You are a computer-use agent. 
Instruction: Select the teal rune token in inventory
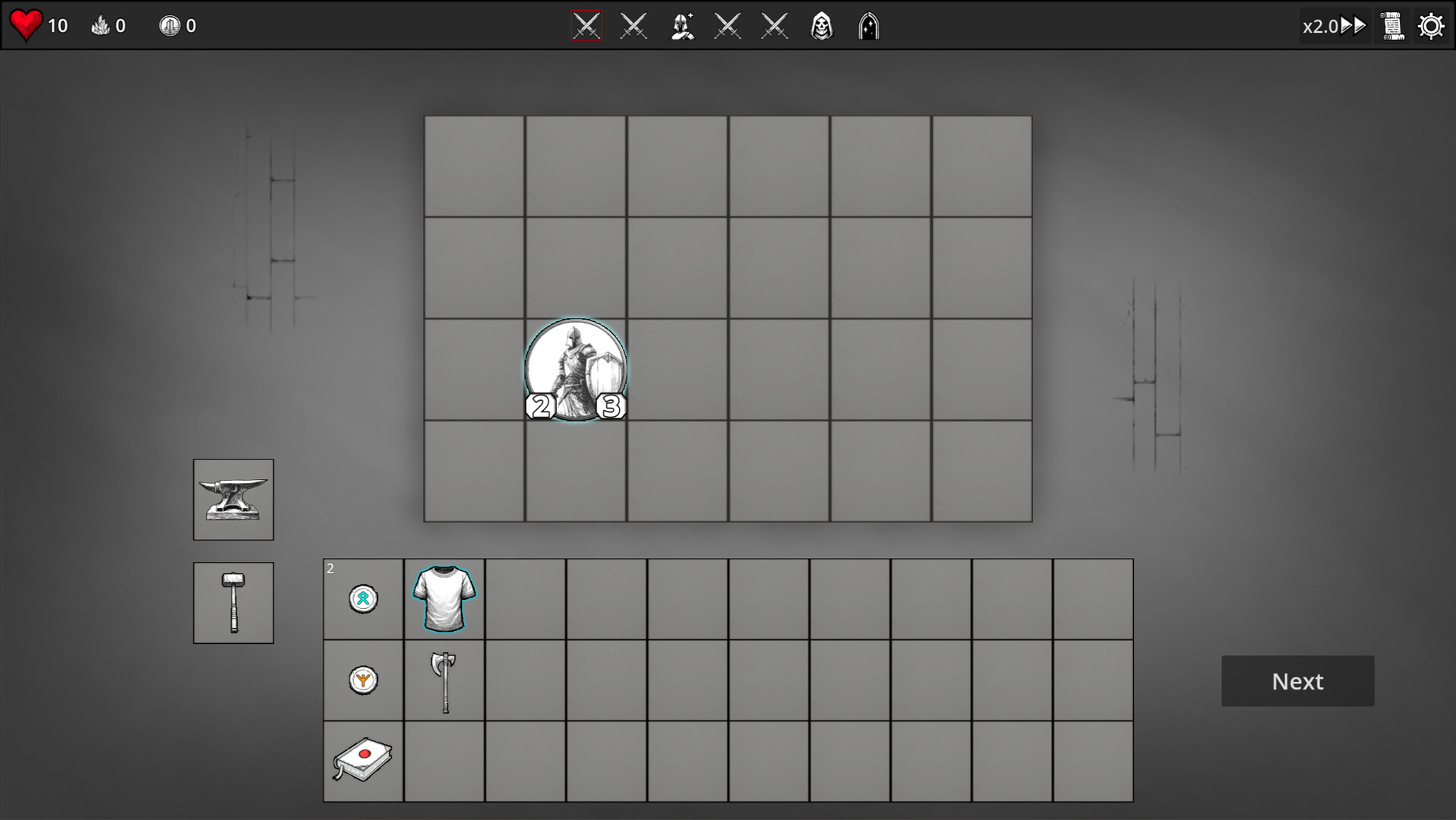coord(363,598)
